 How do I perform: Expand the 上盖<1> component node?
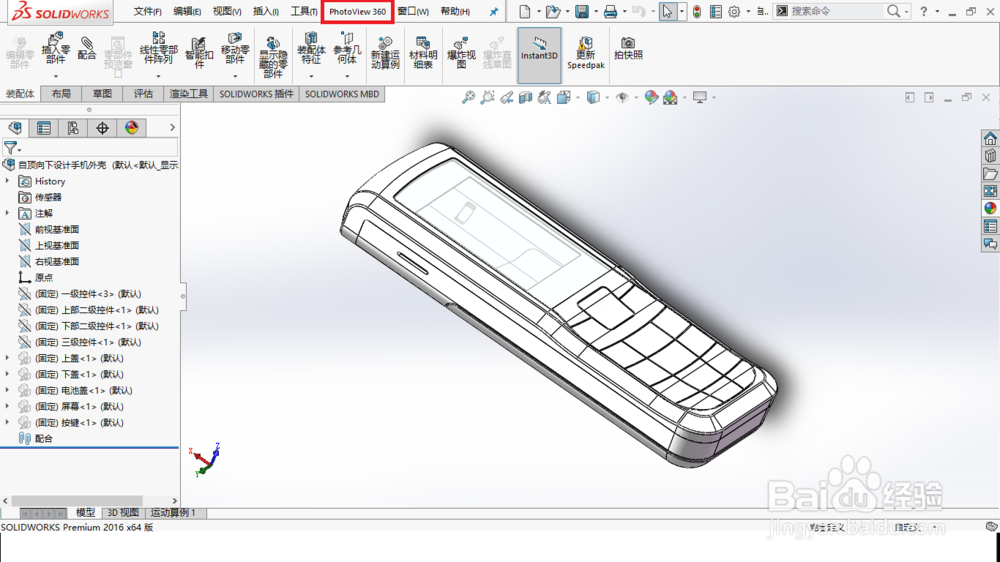[x=8, y=358]
